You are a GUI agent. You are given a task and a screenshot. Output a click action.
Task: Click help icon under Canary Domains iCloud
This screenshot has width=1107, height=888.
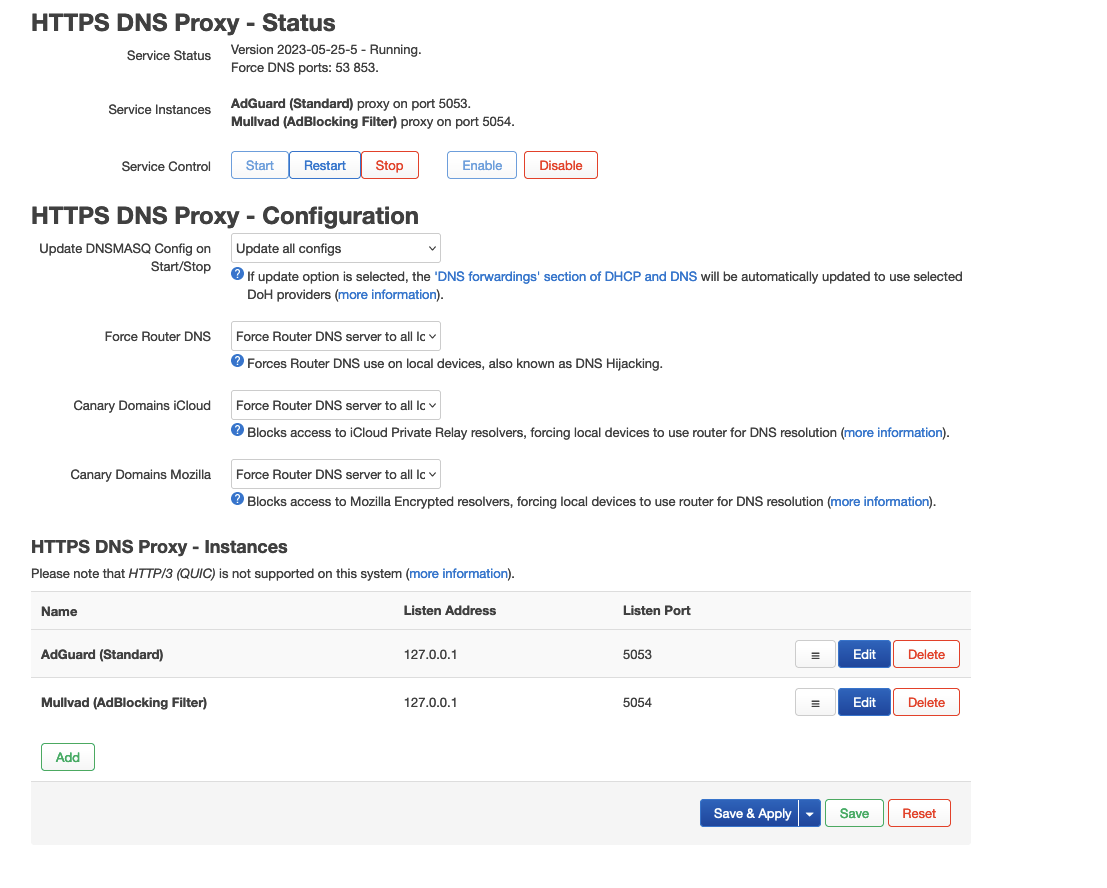[x=237, y=430]
